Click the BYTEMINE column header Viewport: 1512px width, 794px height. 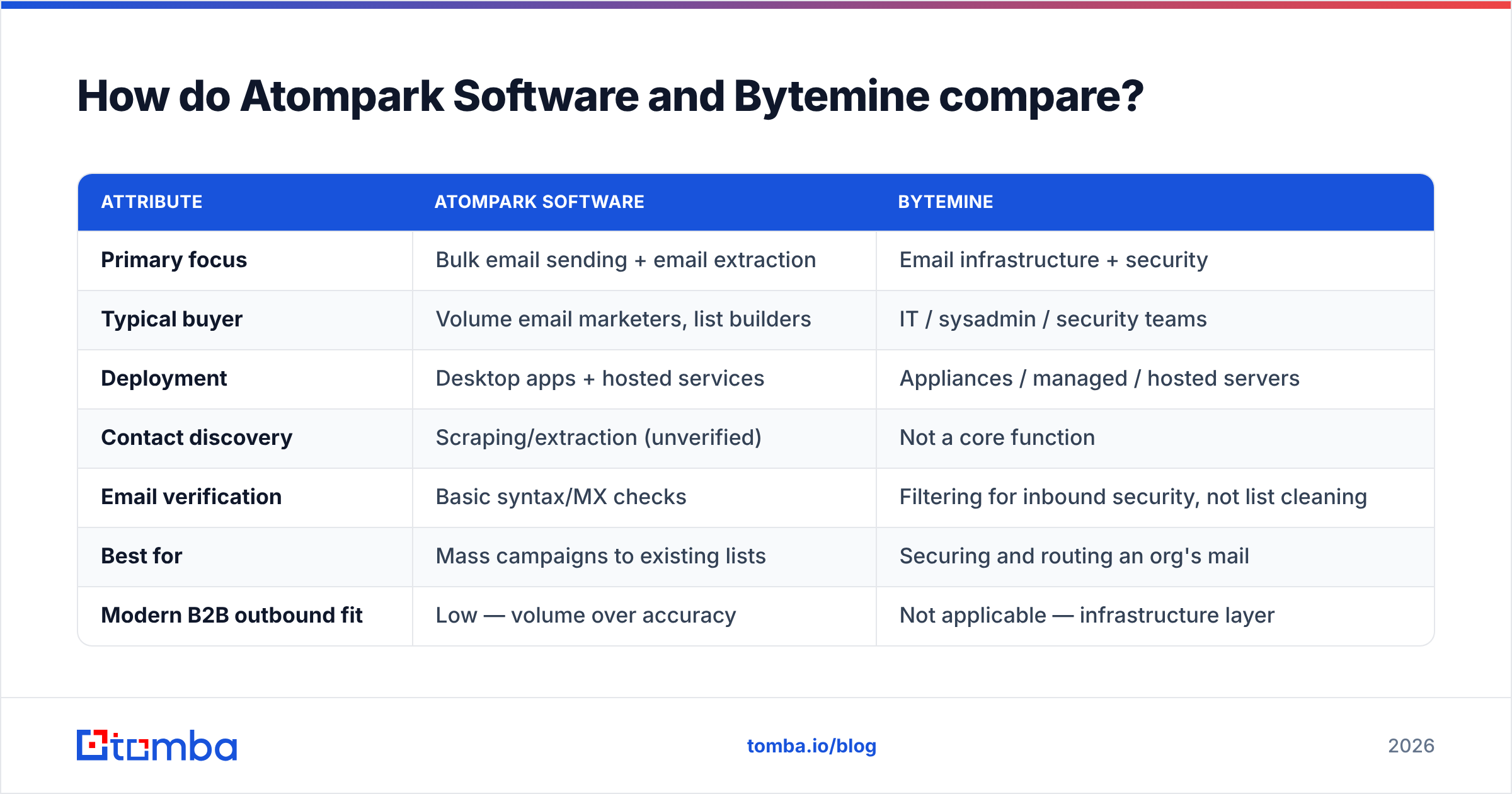point(946,202)
